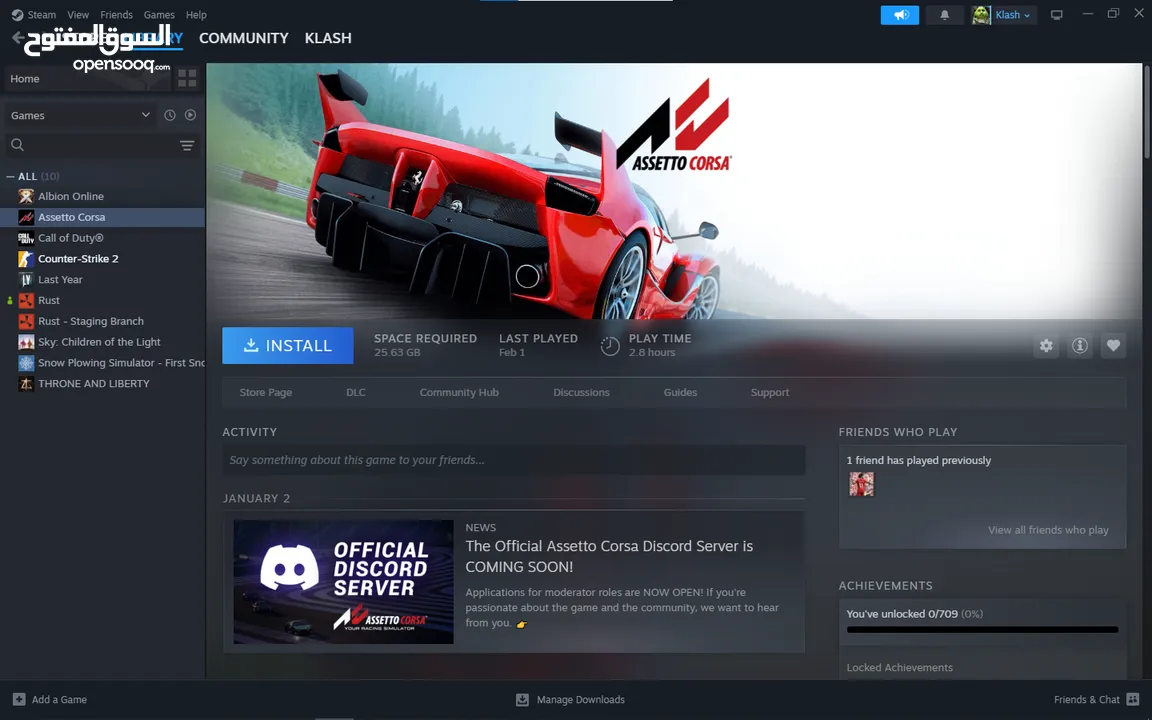Click the Call of Duty game icon

(26, 238)
